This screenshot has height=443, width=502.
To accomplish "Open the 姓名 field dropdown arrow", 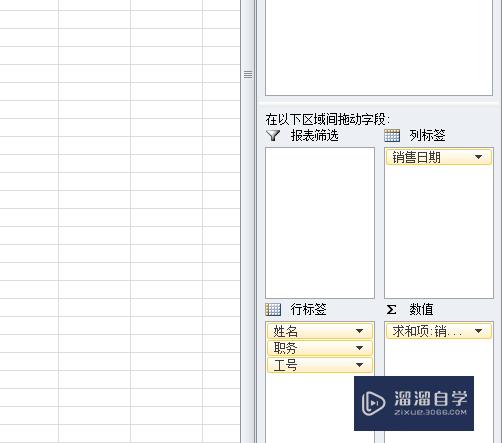I will pos(359,331).
